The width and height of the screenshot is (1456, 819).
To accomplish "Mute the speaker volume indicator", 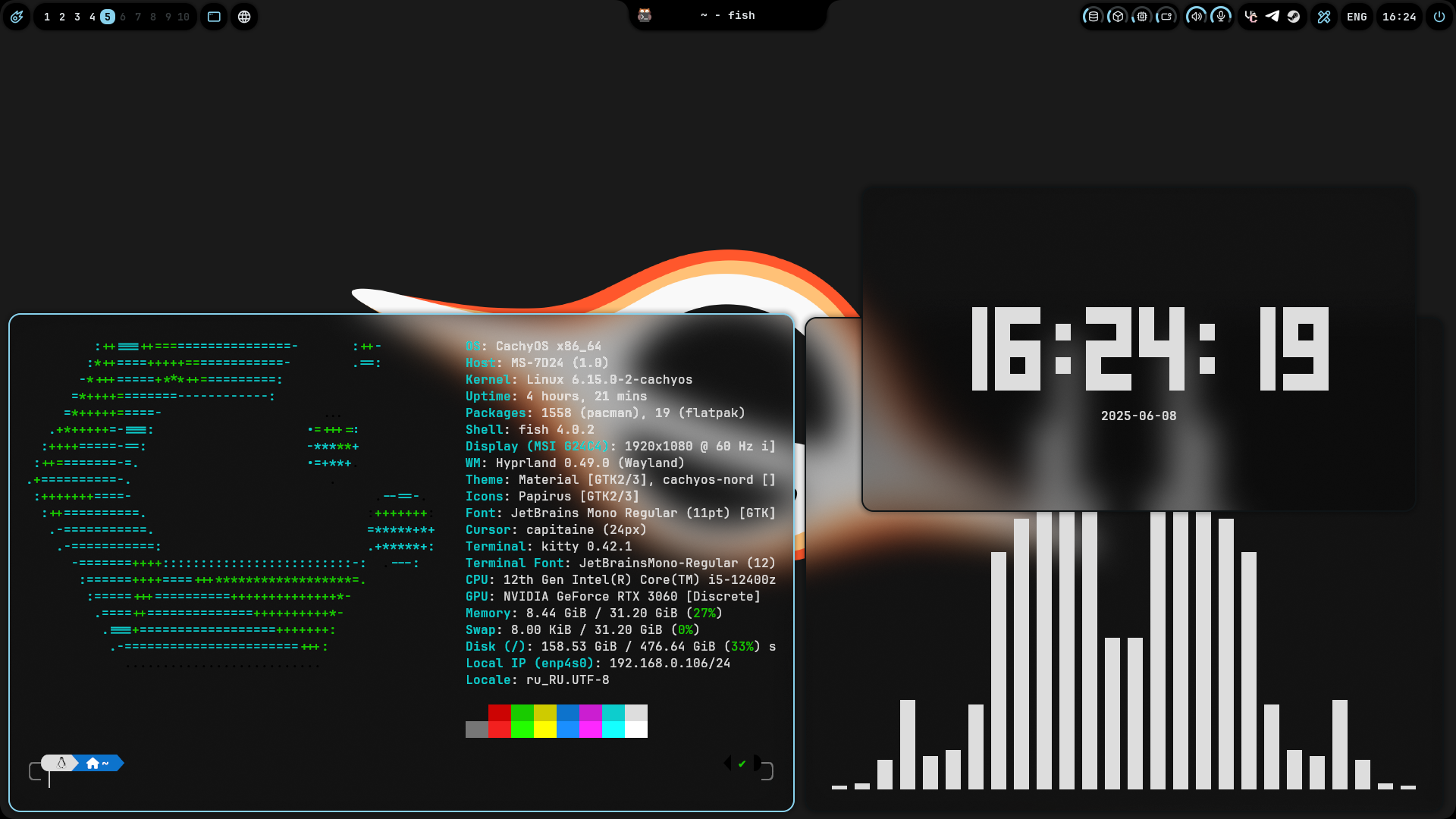I will point(1196,17).
